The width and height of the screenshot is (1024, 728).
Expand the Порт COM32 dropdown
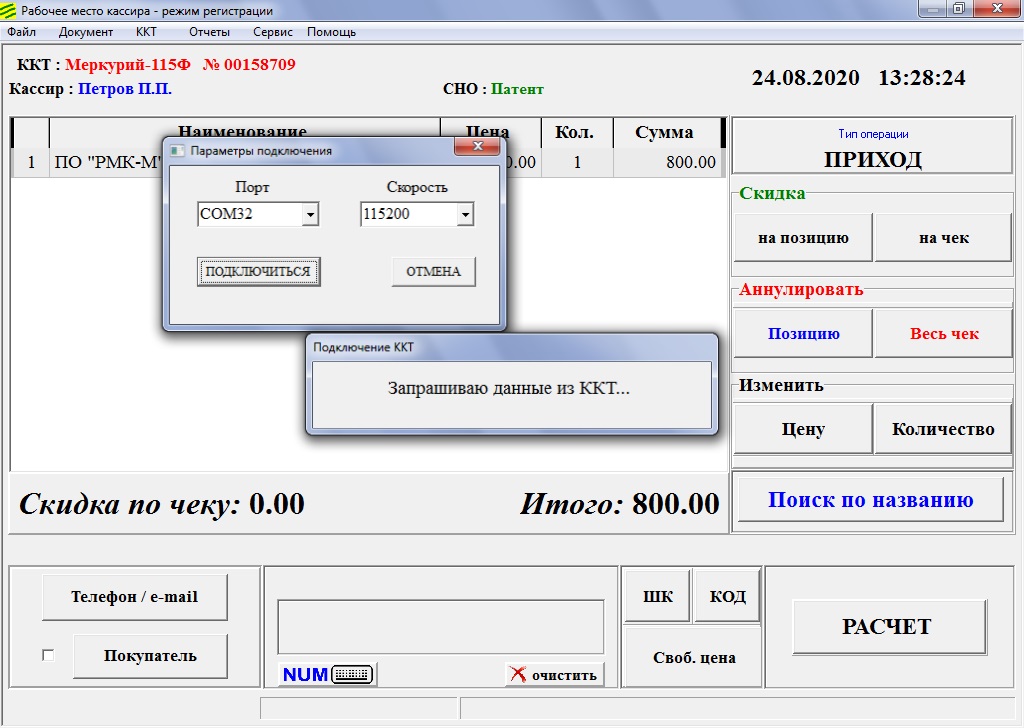[x=310, y=215]
